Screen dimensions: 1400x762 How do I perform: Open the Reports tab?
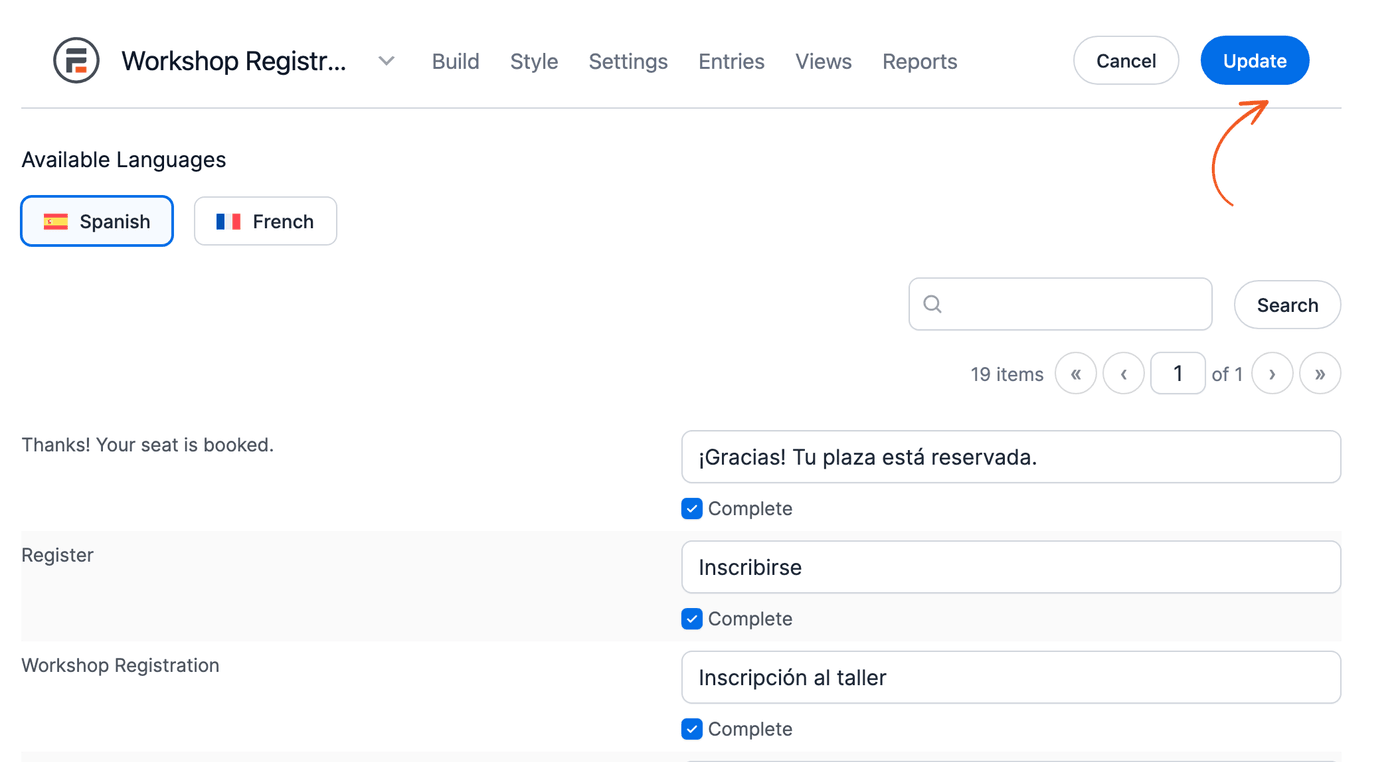click(x=920, y=61)
